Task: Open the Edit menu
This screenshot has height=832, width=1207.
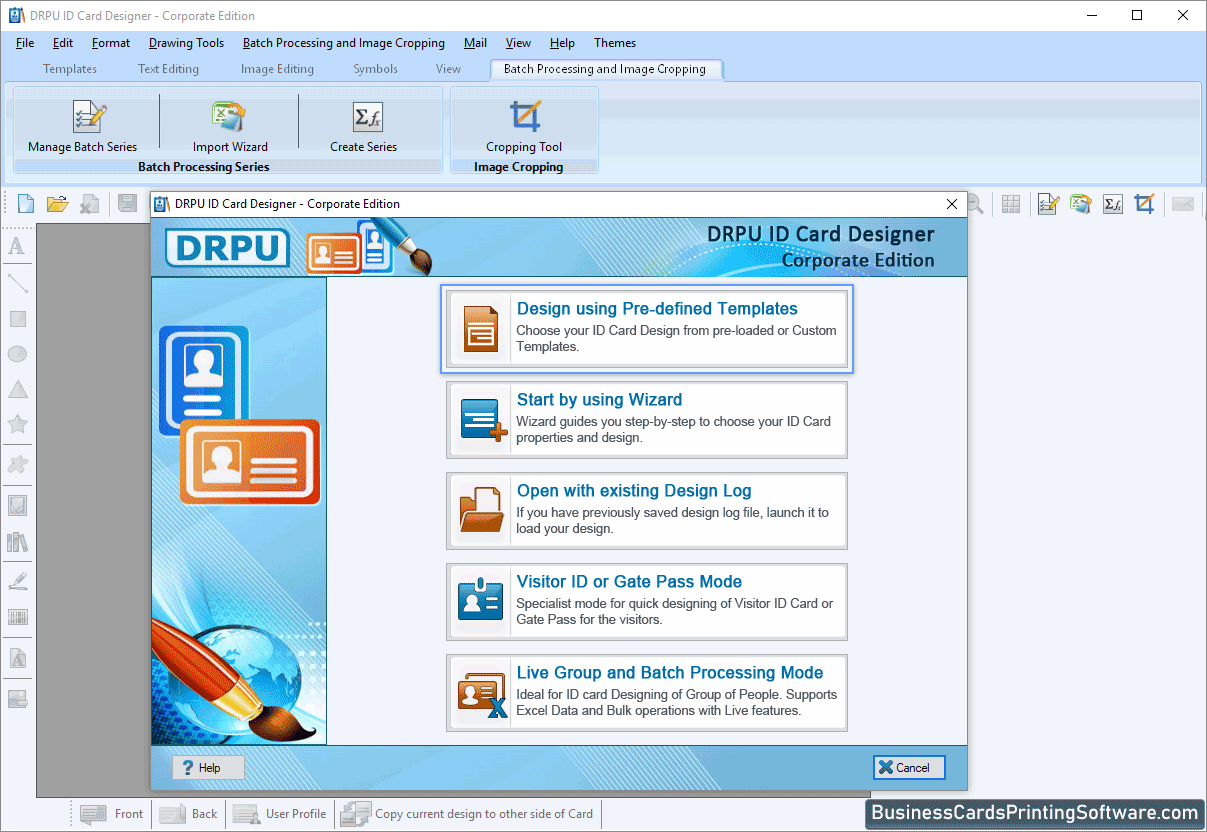Action: tap(63, 43)
